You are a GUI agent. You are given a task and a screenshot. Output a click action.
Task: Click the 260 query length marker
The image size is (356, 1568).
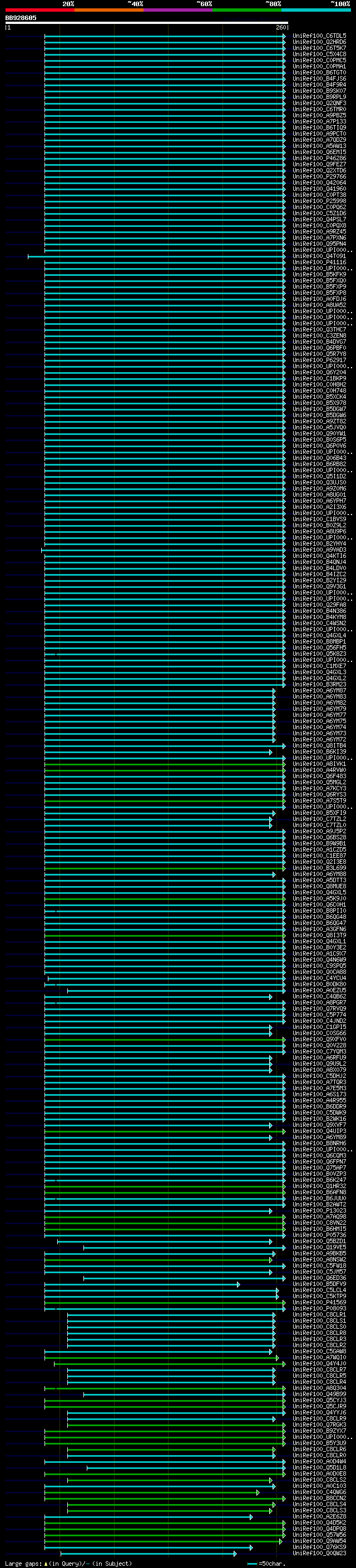click(281, 27)
